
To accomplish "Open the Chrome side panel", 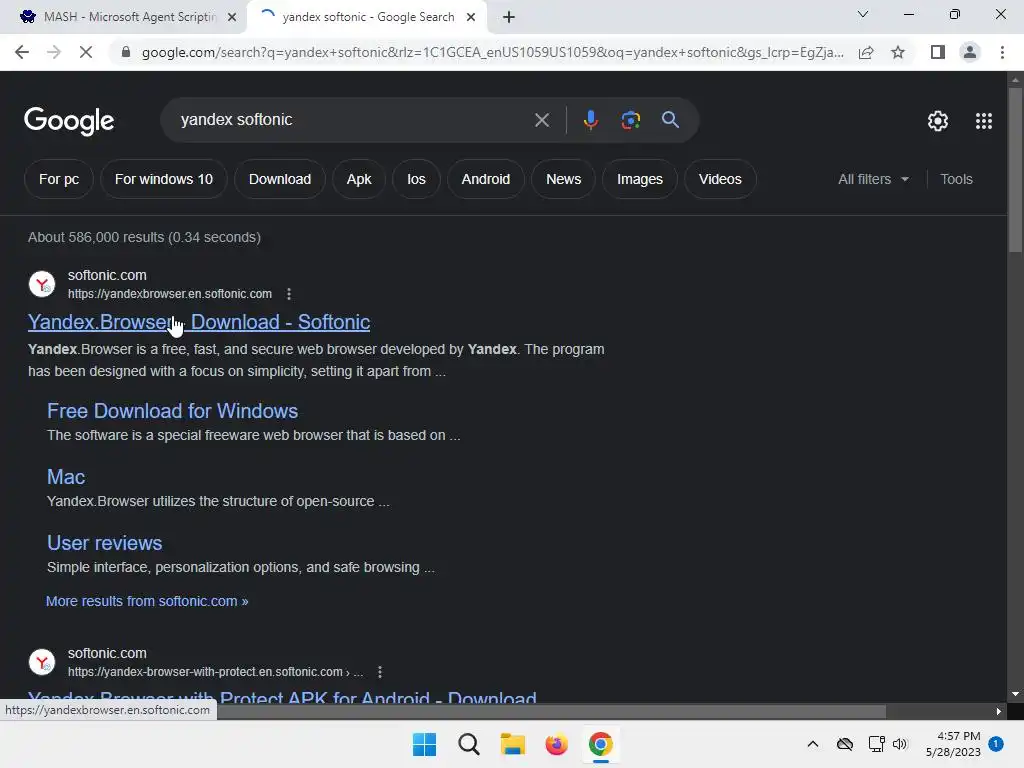I will point(938,52).
